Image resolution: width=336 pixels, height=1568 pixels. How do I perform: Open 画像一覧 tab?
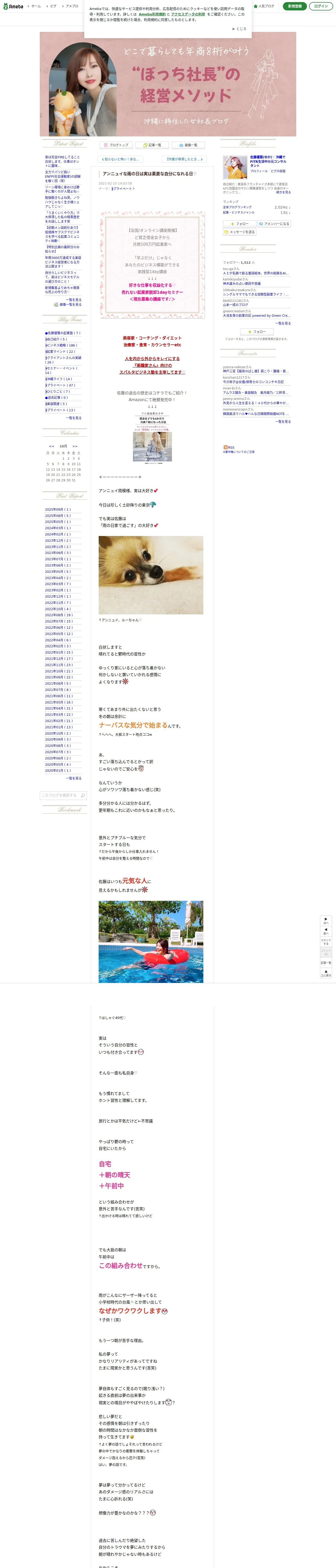coord(188,146)
